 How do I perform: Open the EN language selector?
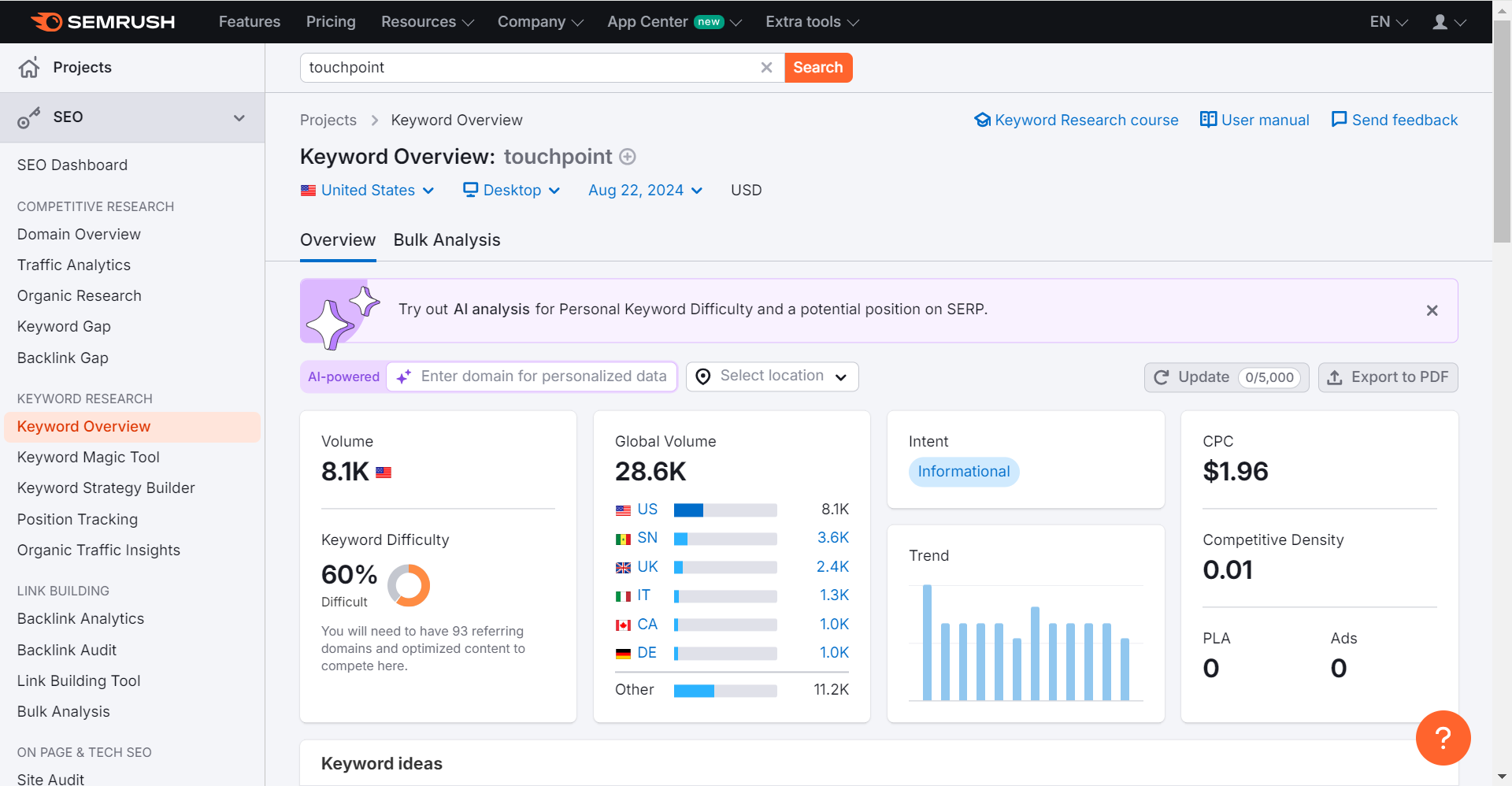tap(1388, 22)
